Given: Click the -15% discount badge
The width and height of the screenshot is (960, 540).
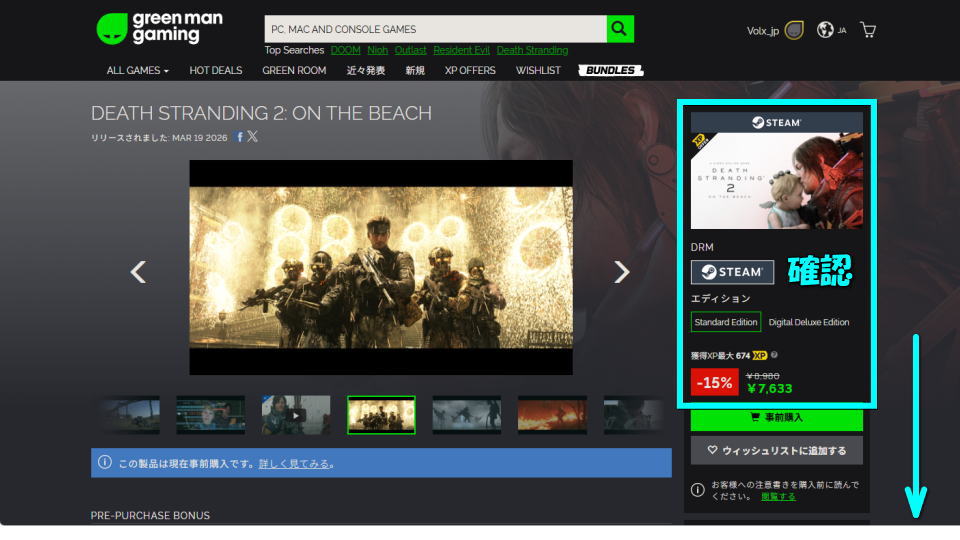Looking at the screenshot, I should pos(714,383).
